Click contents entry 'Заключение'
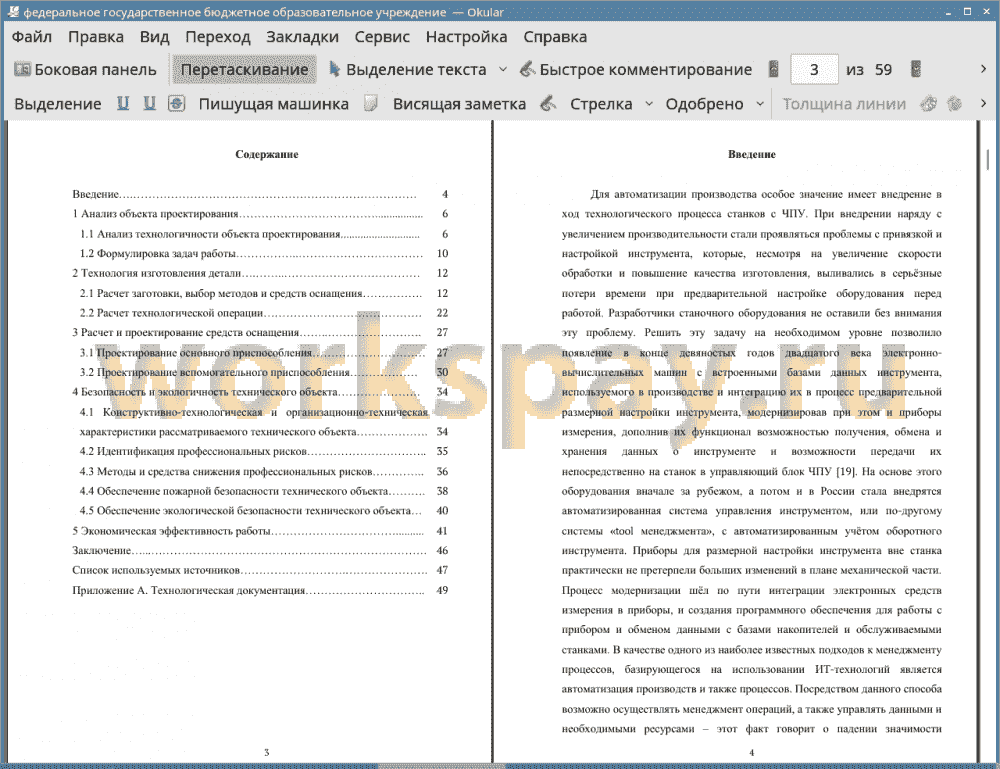1000x769 pixels. [260, 550]
